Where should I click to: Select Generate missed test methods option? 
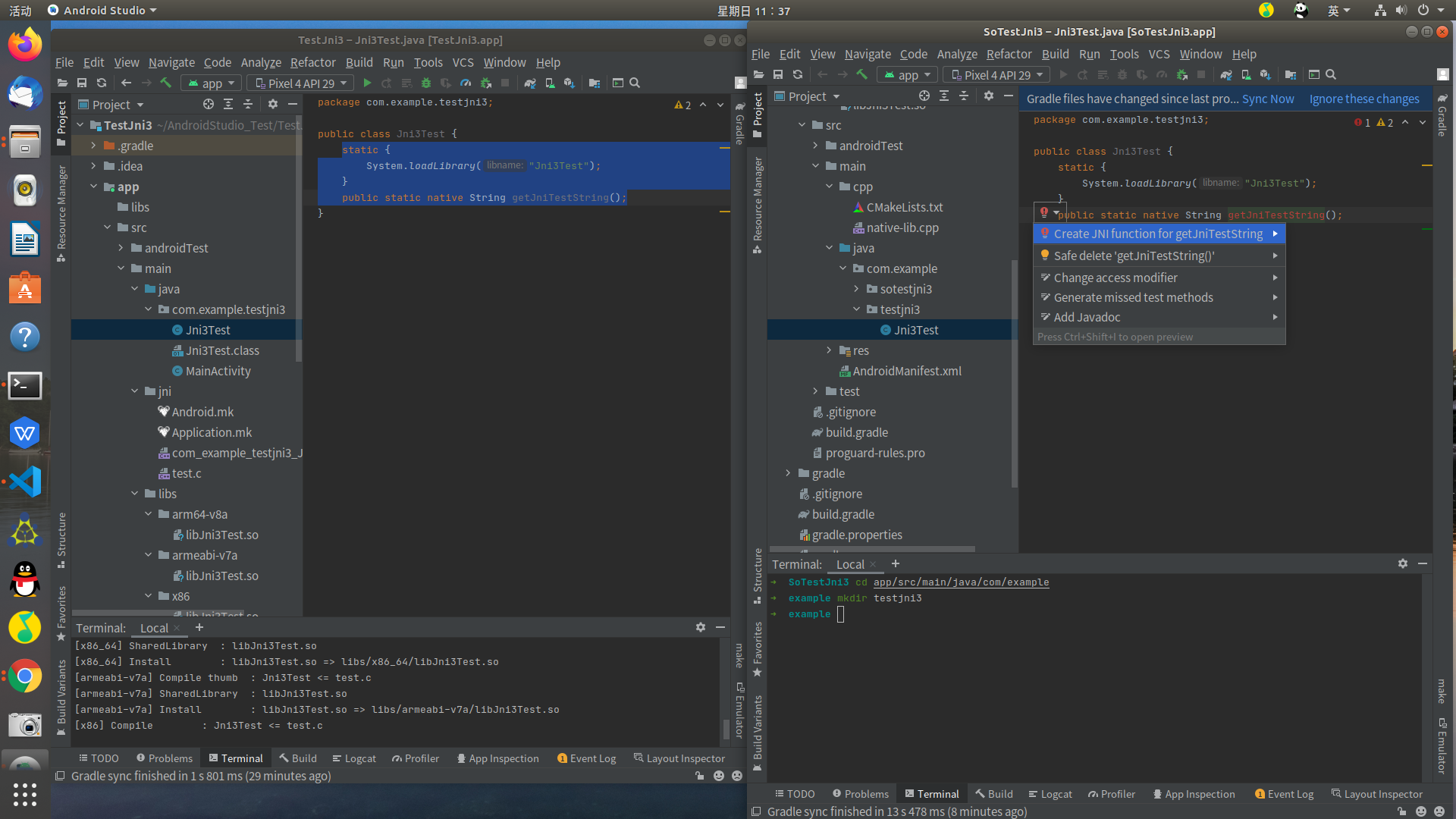1159,297
